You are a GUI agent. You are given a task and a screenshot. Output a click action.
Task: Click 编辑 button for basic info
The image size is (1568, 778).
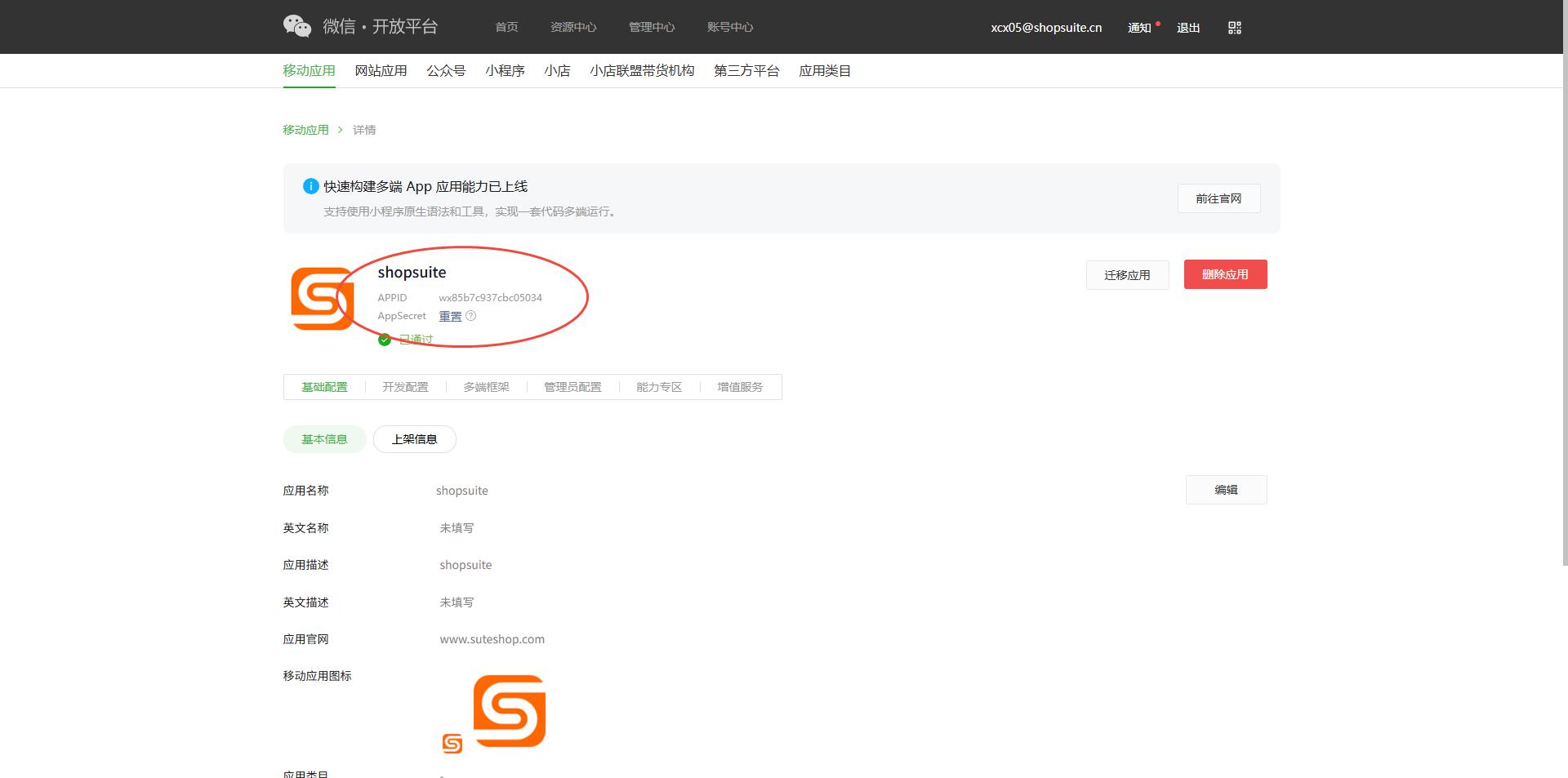(x=1226, y=490)
